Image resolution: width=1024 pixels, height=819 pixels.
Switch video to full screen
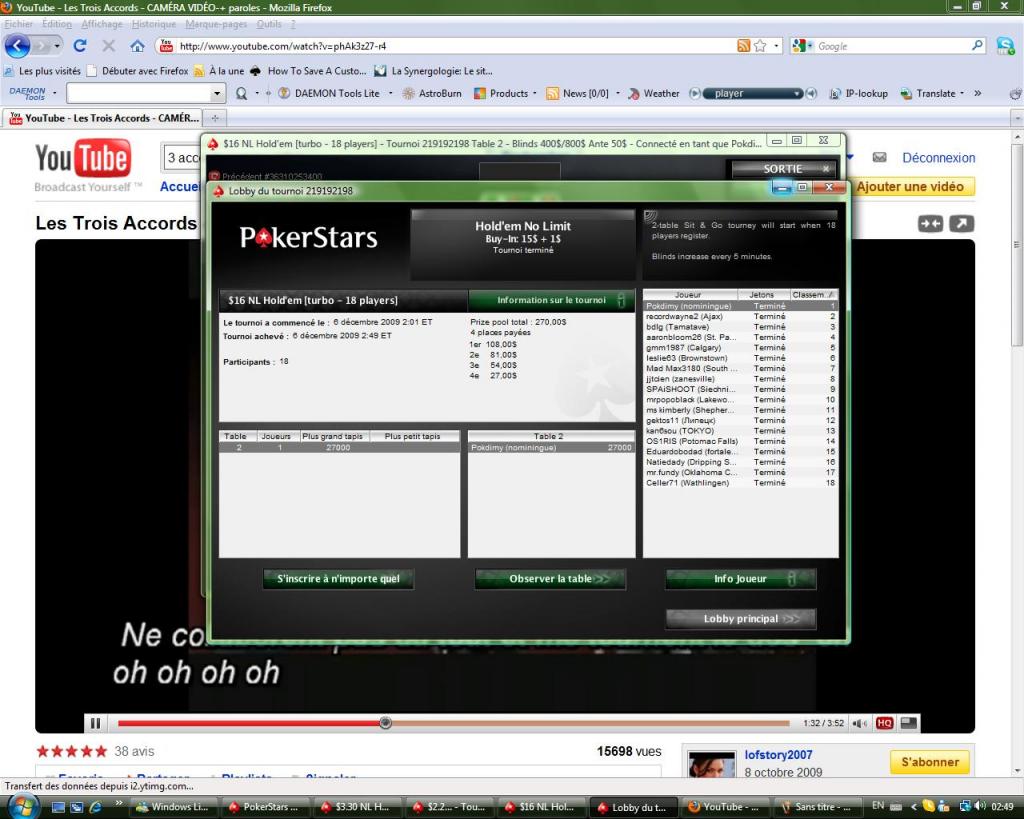[908, 723]
